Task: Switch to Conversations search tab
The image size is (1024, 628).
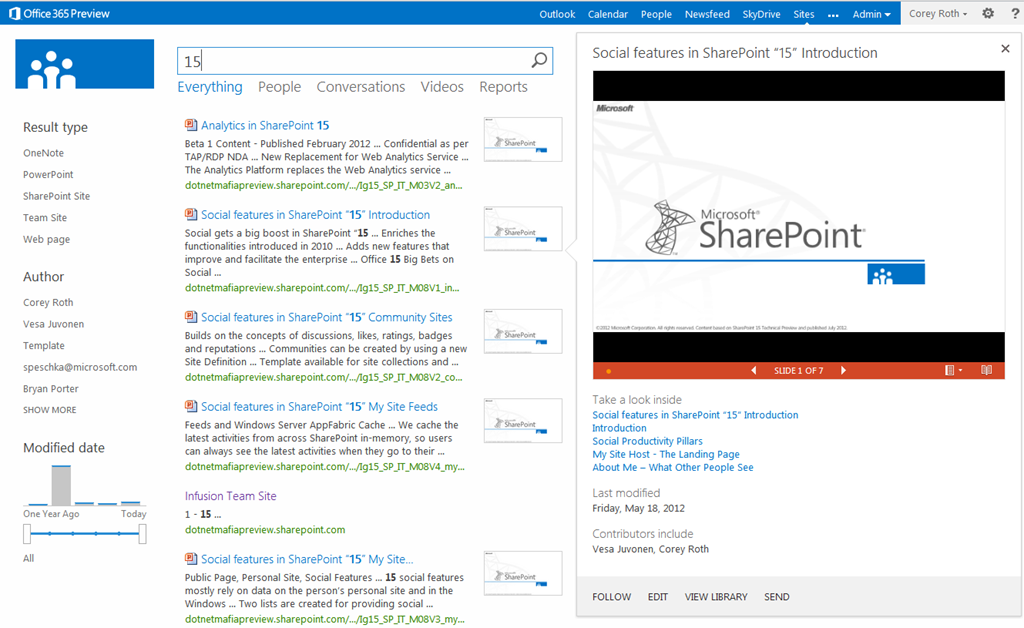Action: pos(360,87)
